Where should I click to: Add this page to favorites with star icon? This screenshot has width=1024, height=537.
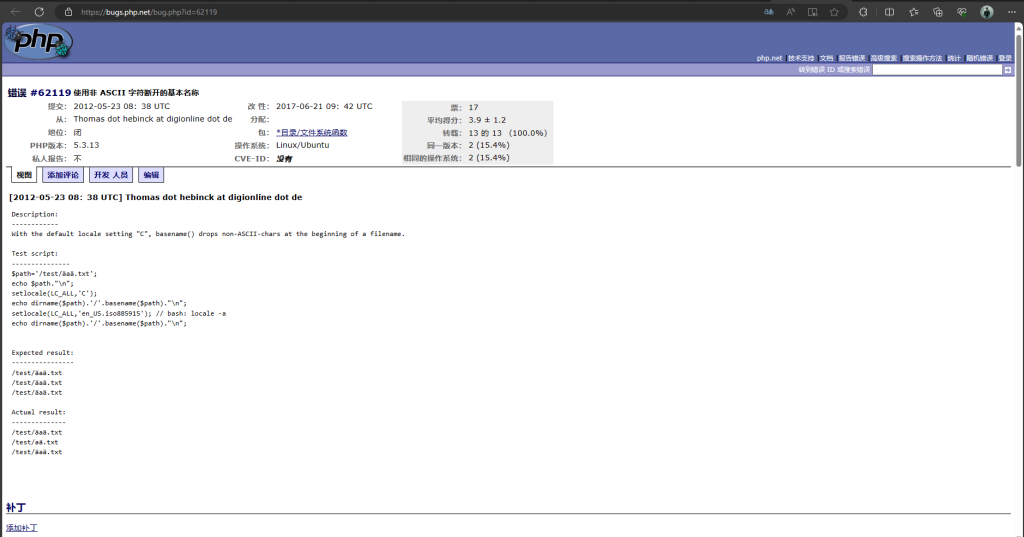832,12
